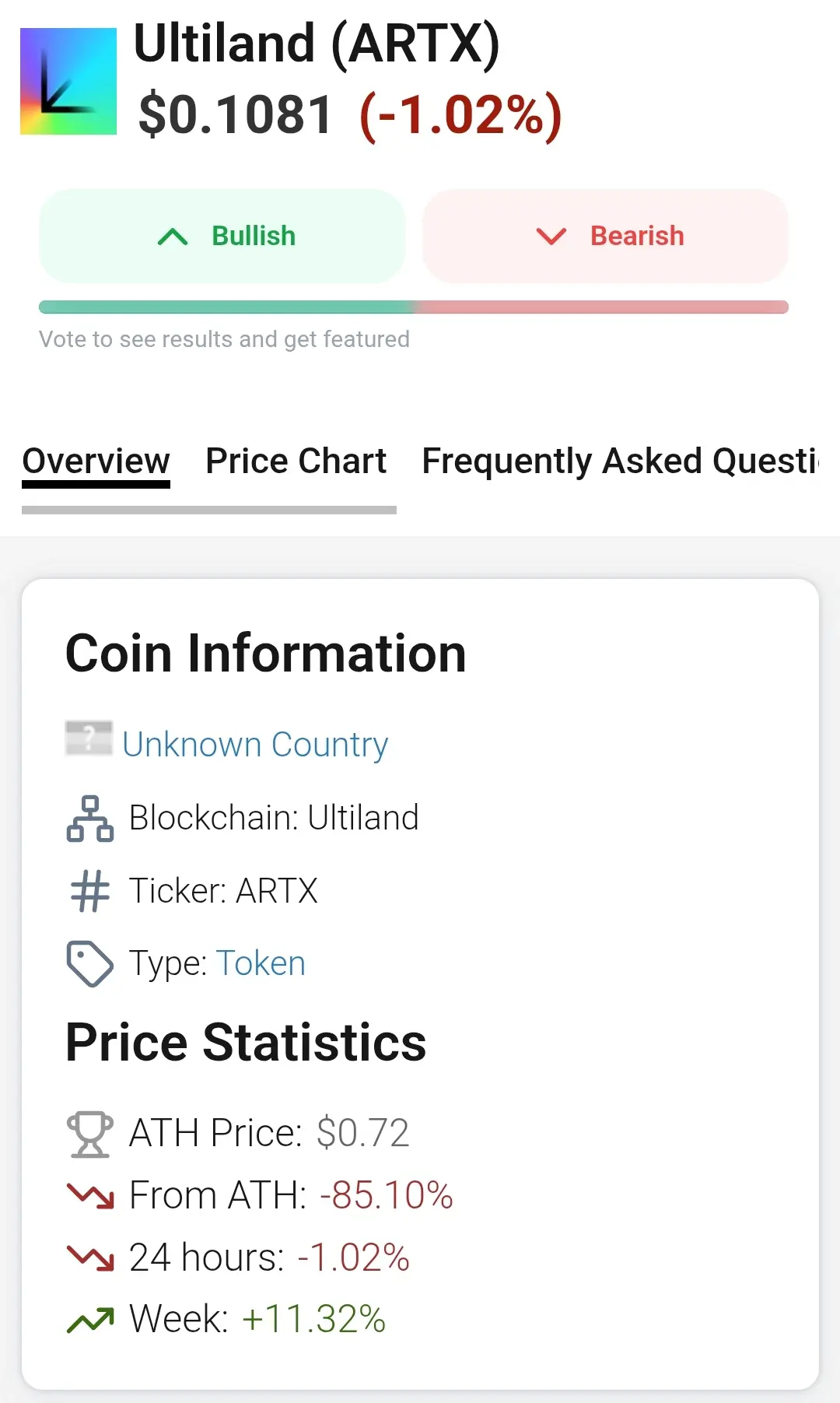Click the trophy ATH Price icon
The height and width of the screenshot is (1403, 840).
click(90, 1134)
